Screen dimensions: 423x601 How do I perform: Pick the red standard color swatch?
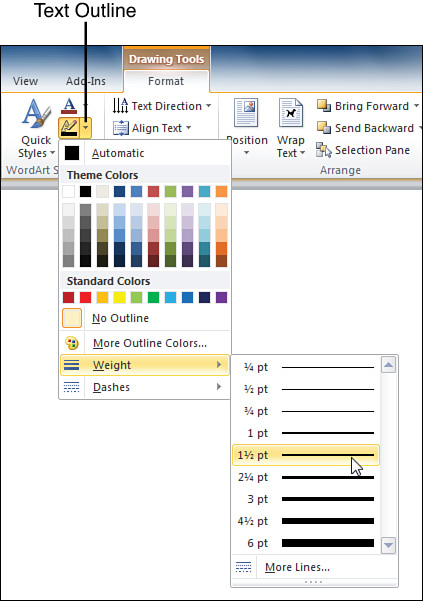point(85,297)
